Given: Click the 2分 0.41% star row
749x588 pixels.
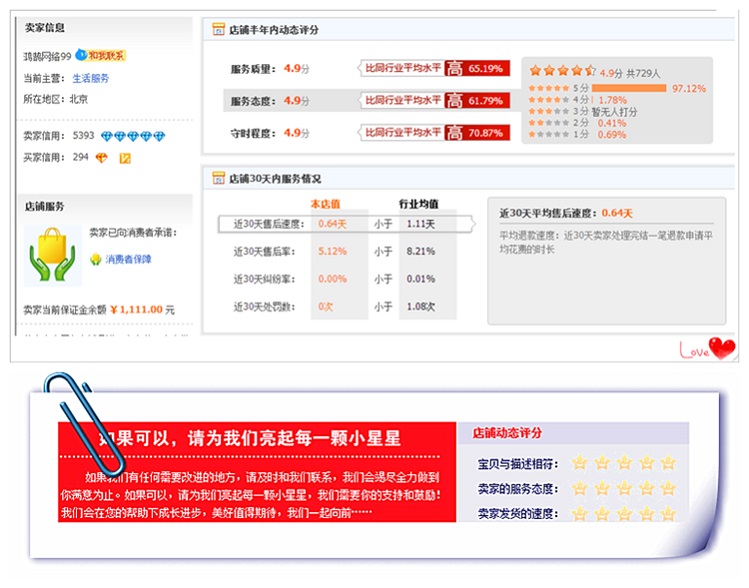Looking at the screenshot, I should click(x=577, y=123).
